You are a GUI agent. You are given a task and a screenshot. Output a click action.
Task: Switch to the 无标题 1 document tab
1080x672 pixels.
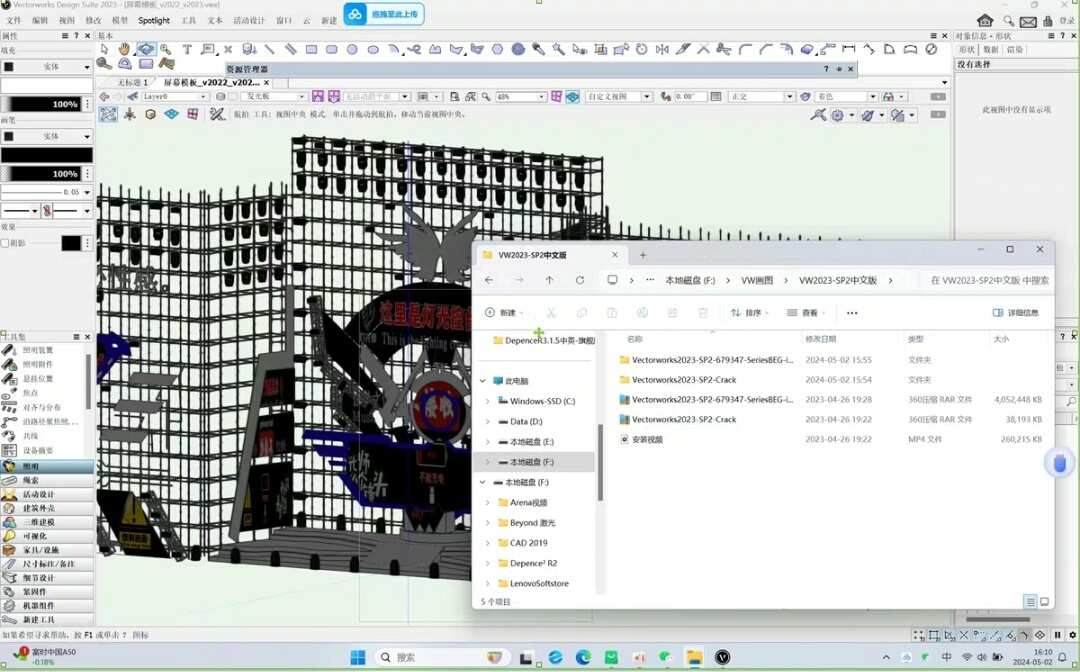coord(132,83)
